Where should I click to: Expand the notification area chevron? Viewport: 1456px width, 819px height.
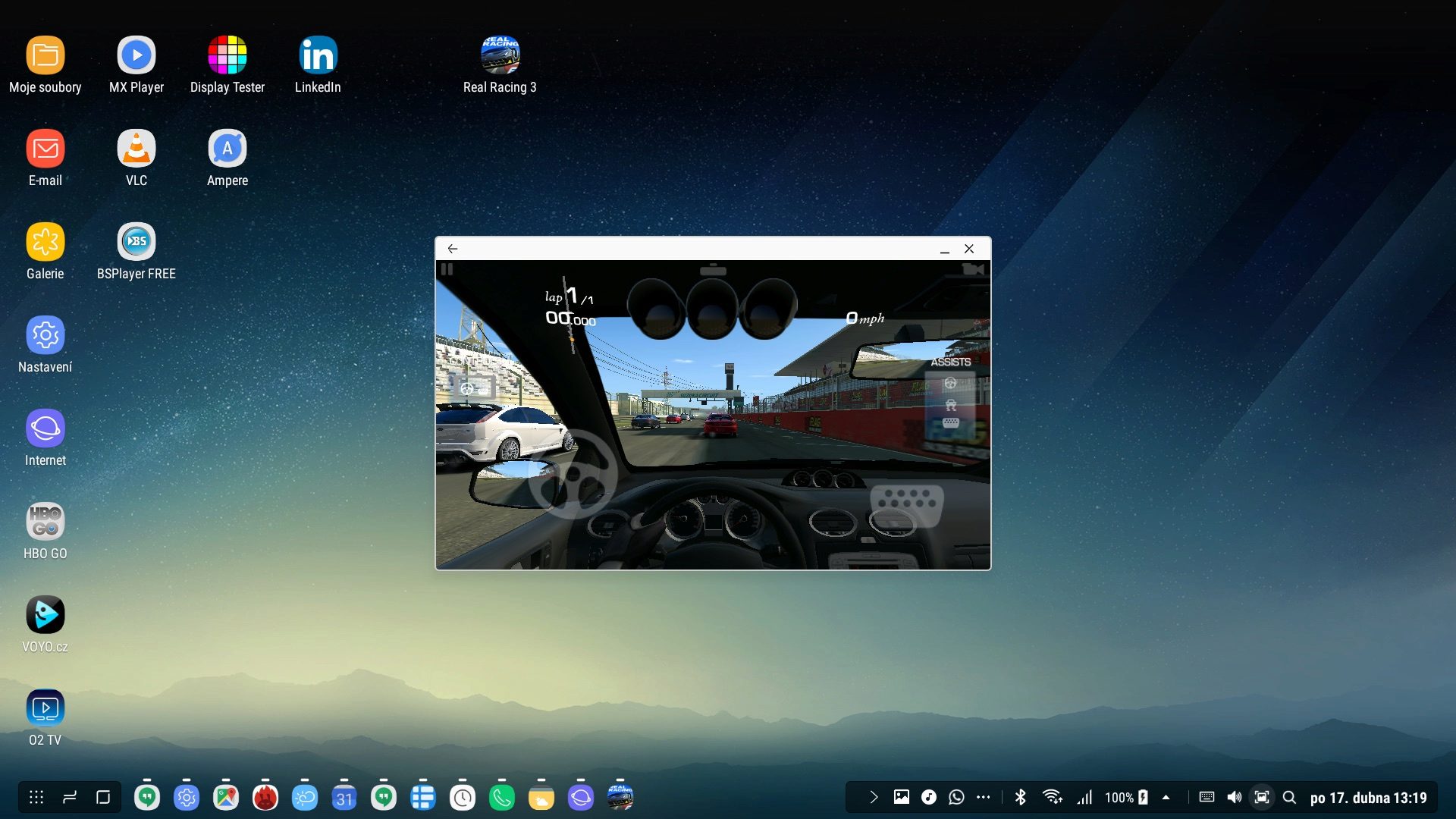click(x=874, y=797)
